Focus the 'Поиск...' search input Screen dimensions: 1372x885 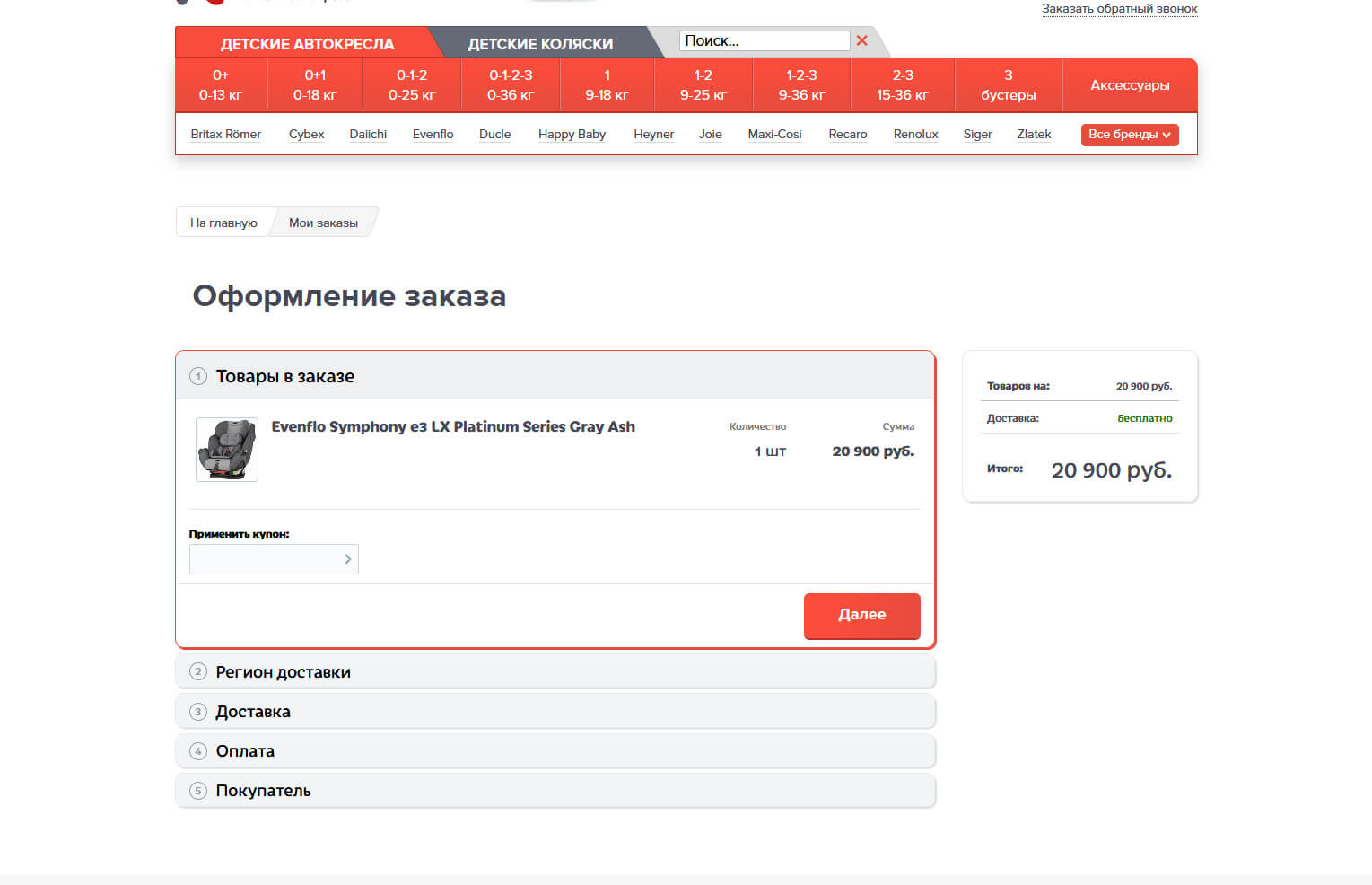tap(763, 40)
